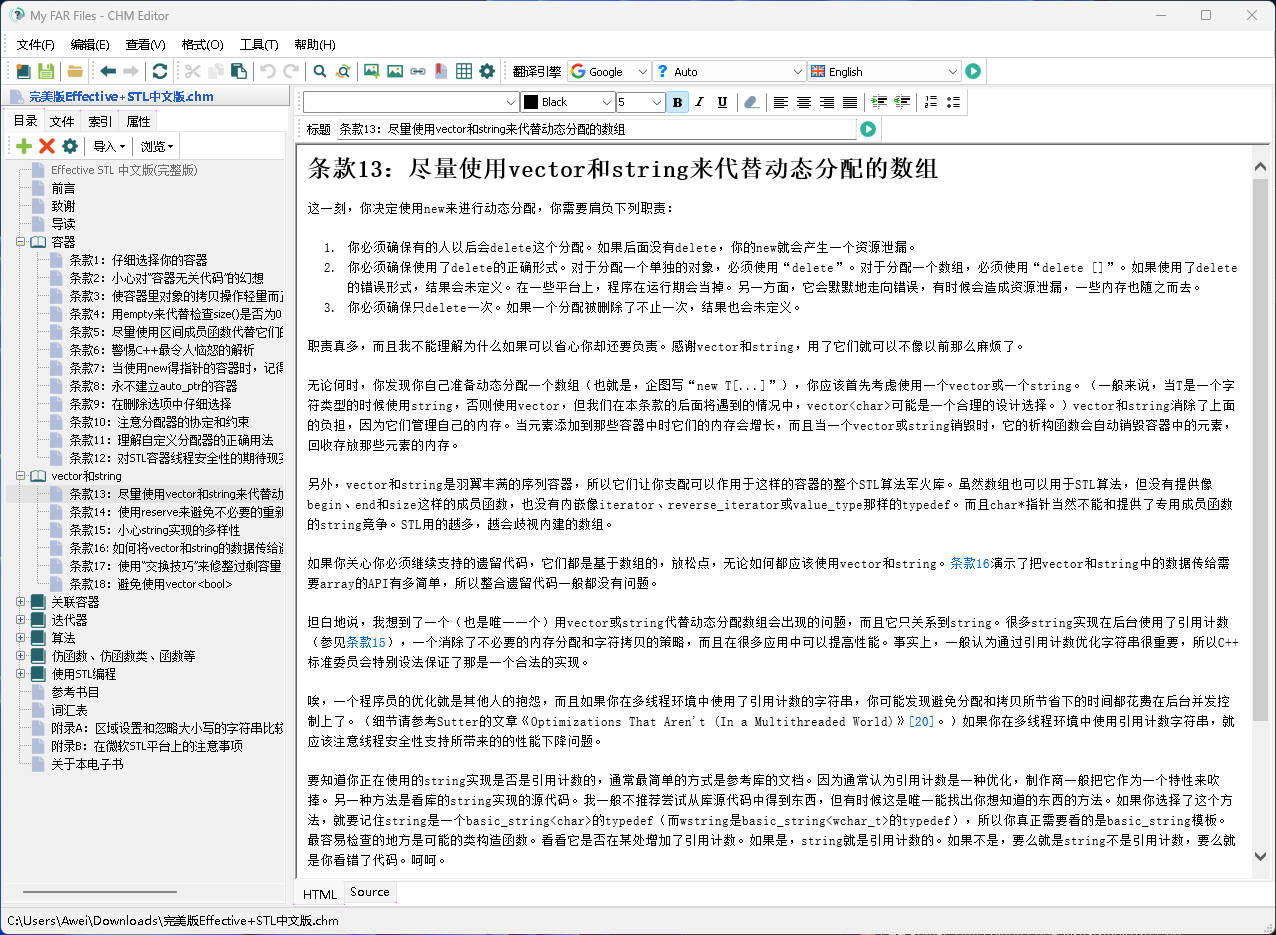Center align the text
Viewport: 1276px width, 935px height.
pyautogui.click(x=804, y=102)
